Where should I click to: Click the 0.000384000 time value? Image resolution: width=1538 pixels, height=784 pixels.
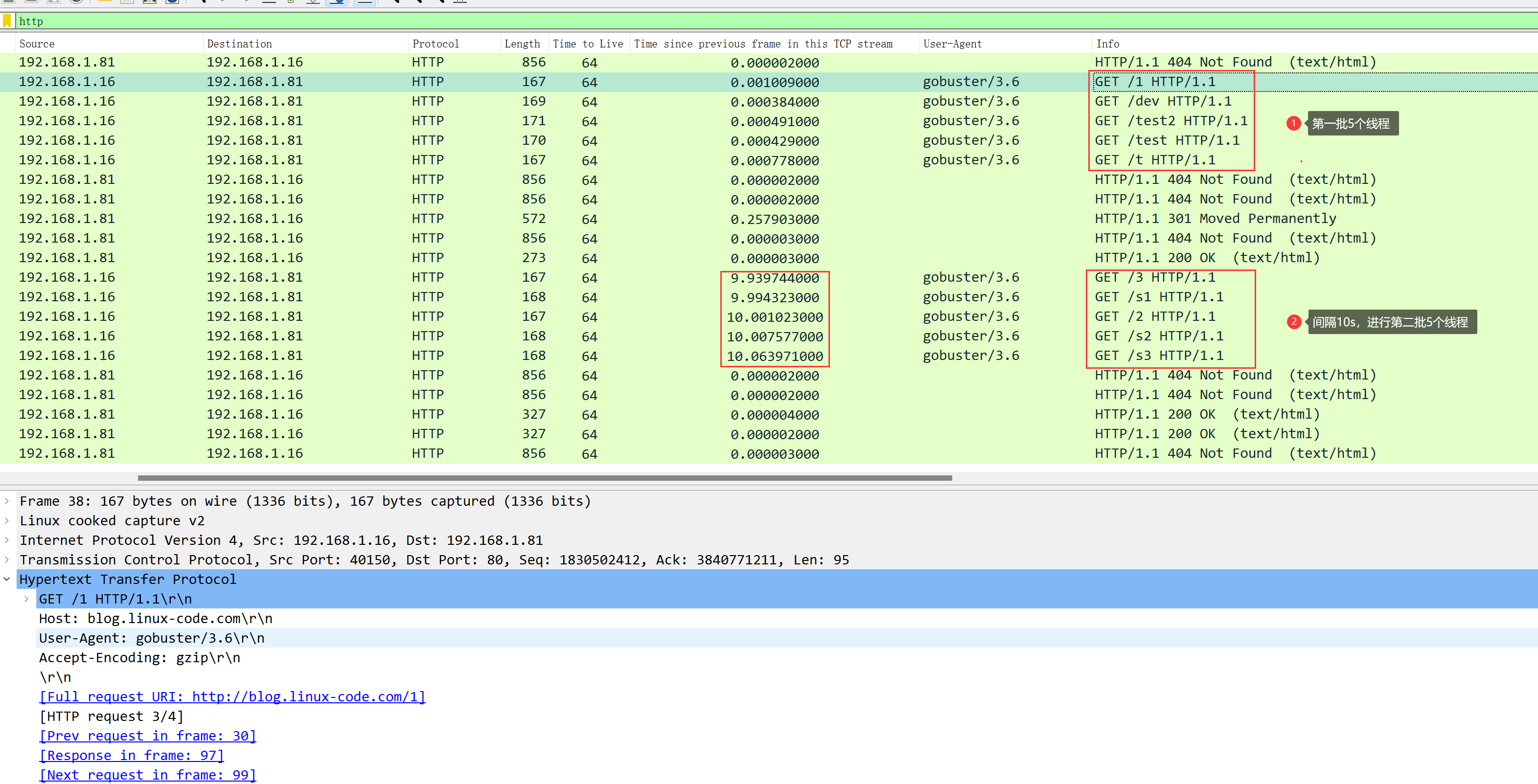(x=774, y=102)
